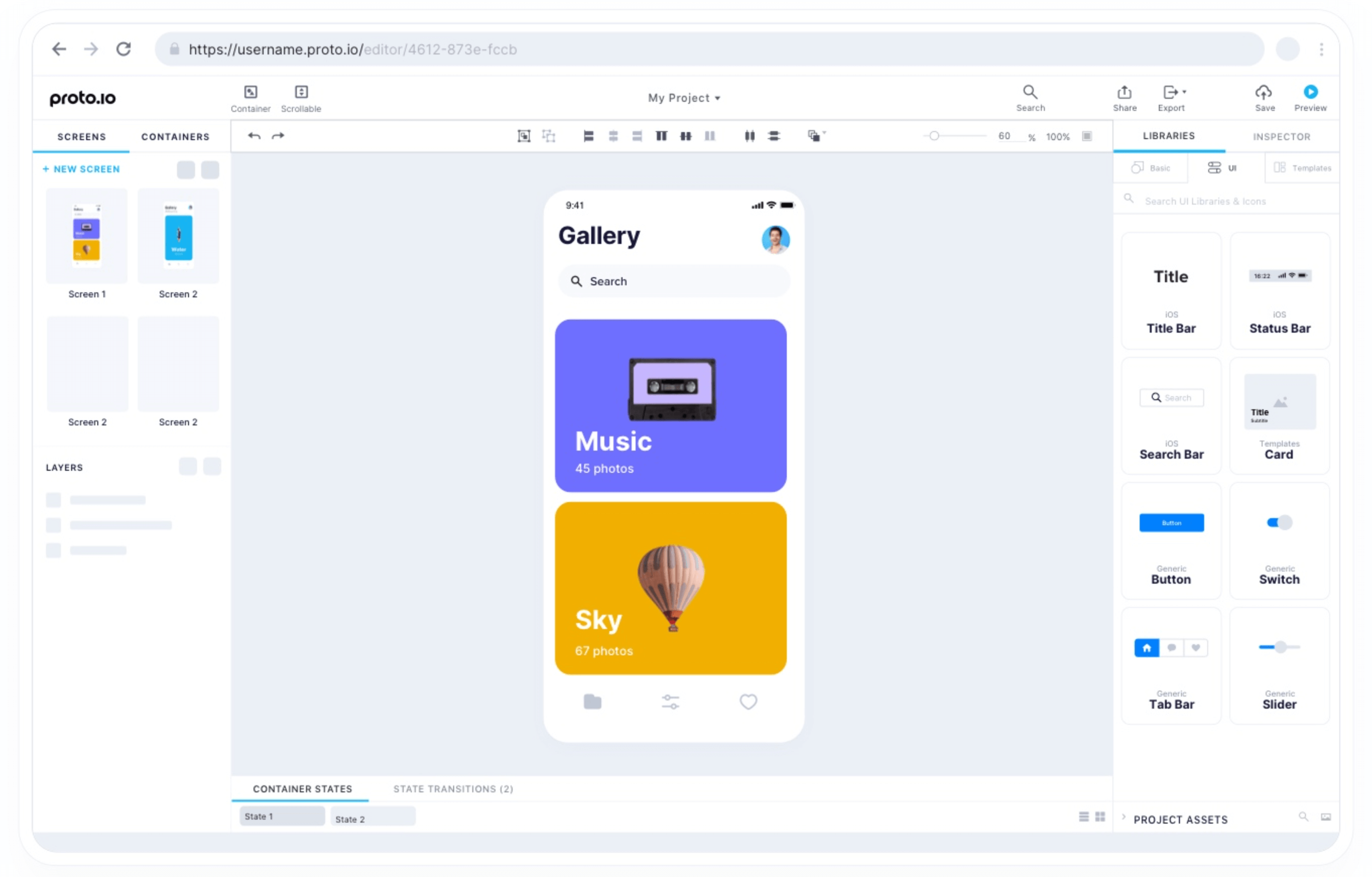Align selected items to the left
1372x877 pixels.
[589, 136]
